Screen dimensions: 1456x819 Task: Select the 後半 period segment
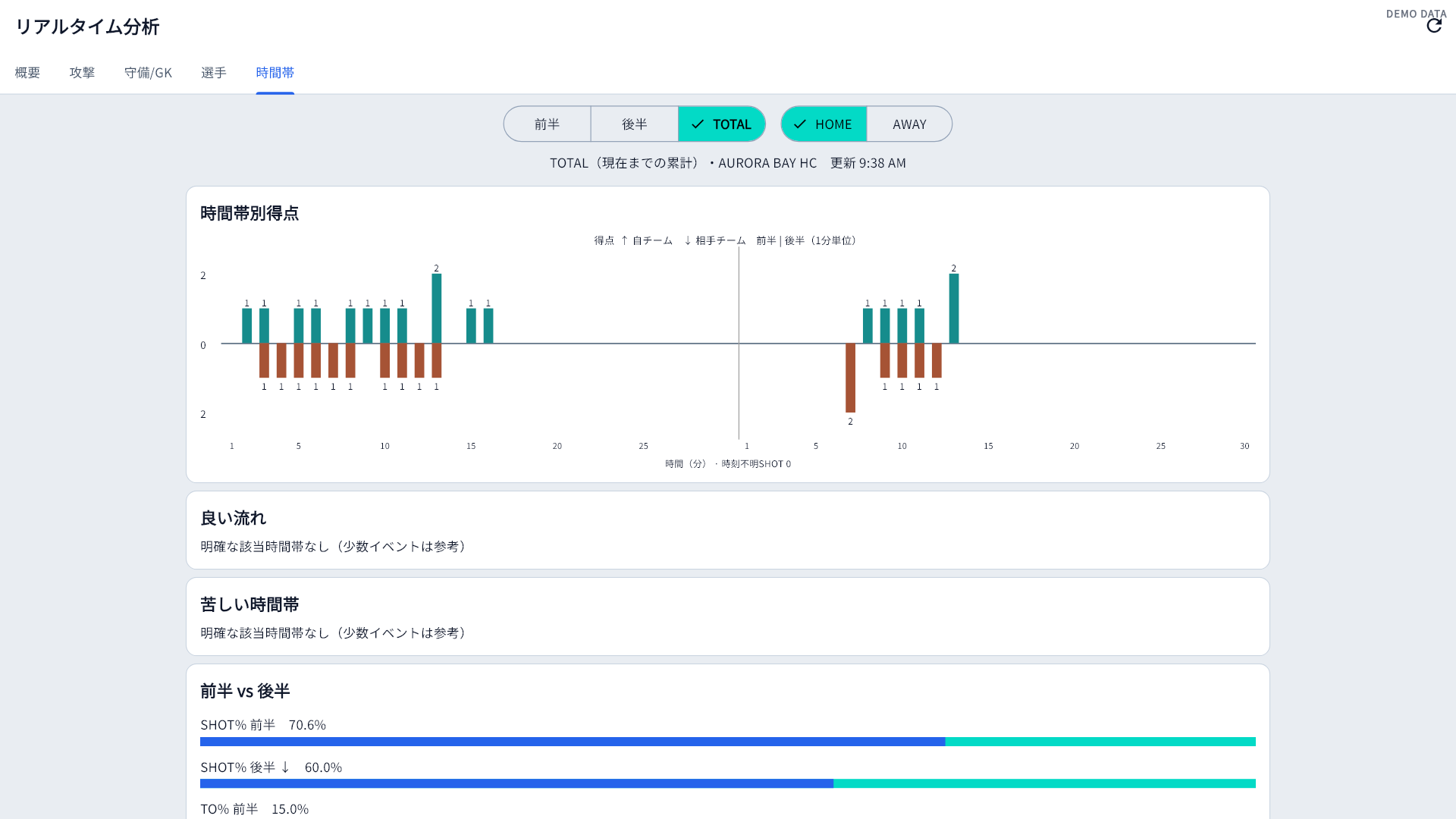[x=635, y=124]
